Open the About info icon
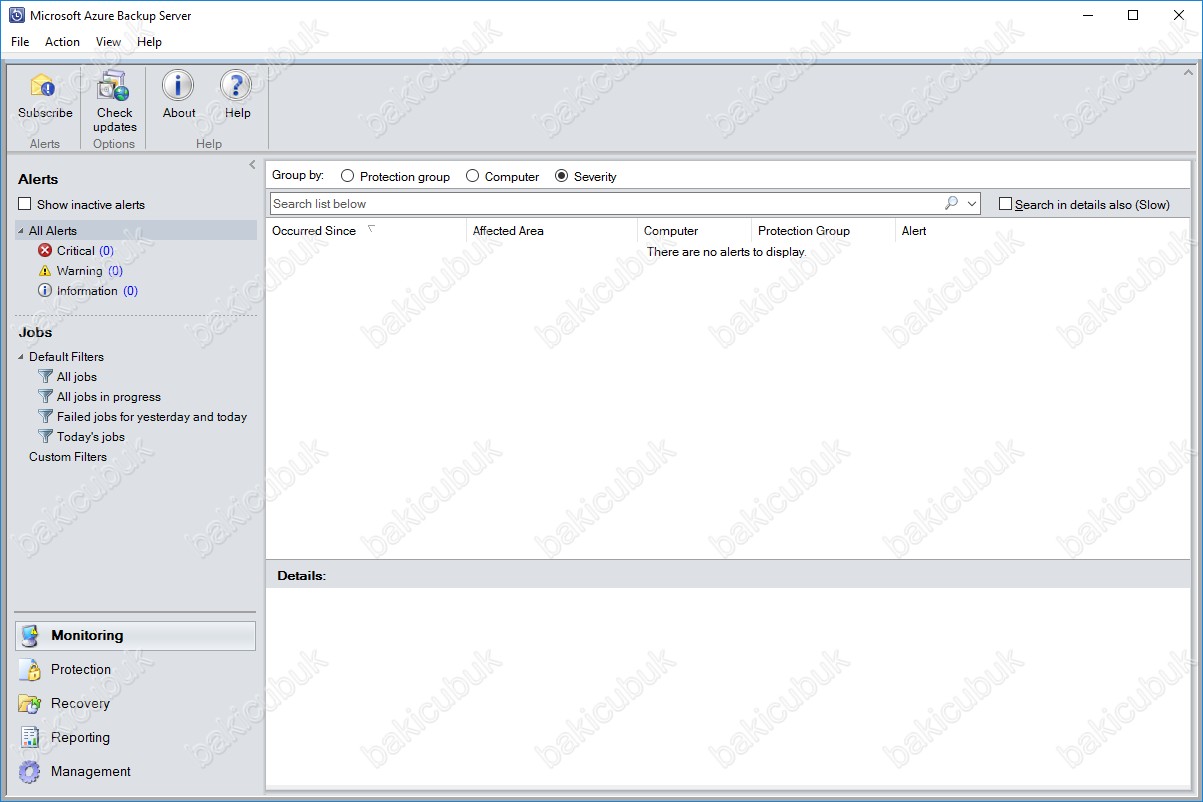 178,86
